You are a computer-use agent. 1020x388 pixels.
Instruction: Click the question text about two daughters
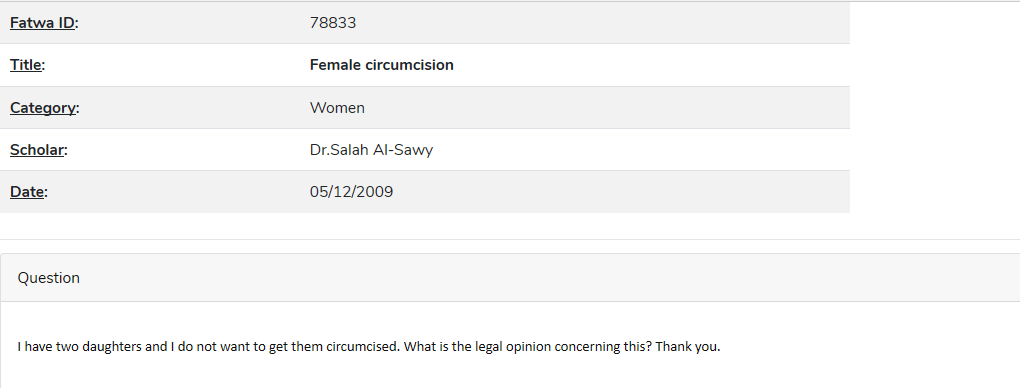click(369, 346)
